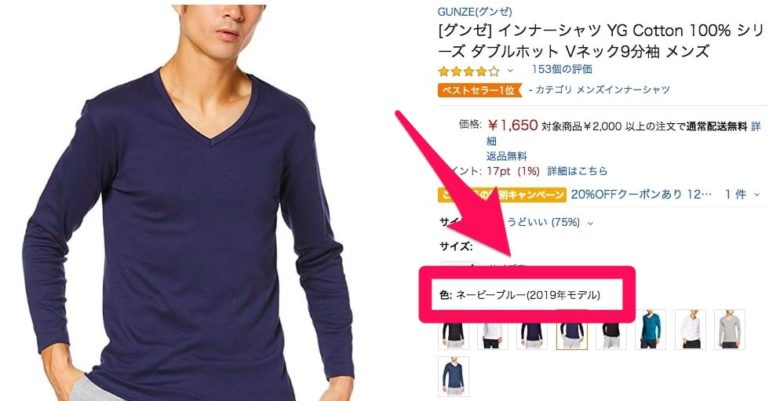Viewport: 780px width, 401px height.
Task: Select the white shirt swatch with black pants
Action: (x=492, y=334)
